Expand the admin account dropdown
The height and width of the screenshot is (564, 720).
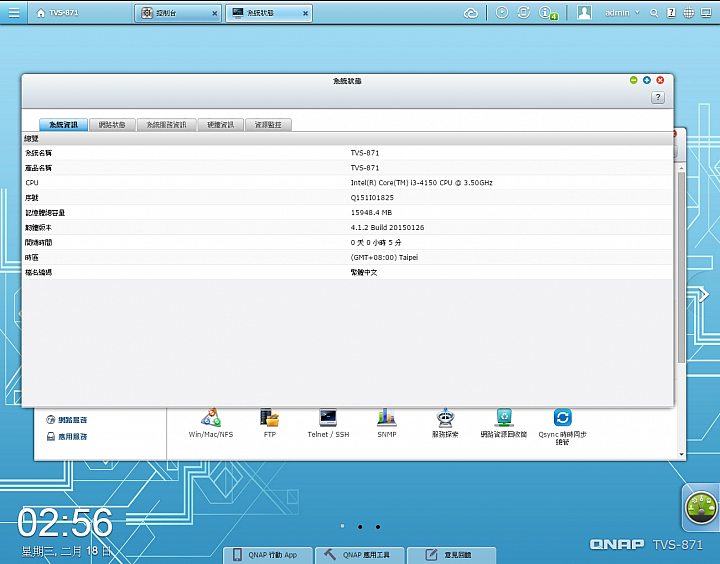point(622,13)
